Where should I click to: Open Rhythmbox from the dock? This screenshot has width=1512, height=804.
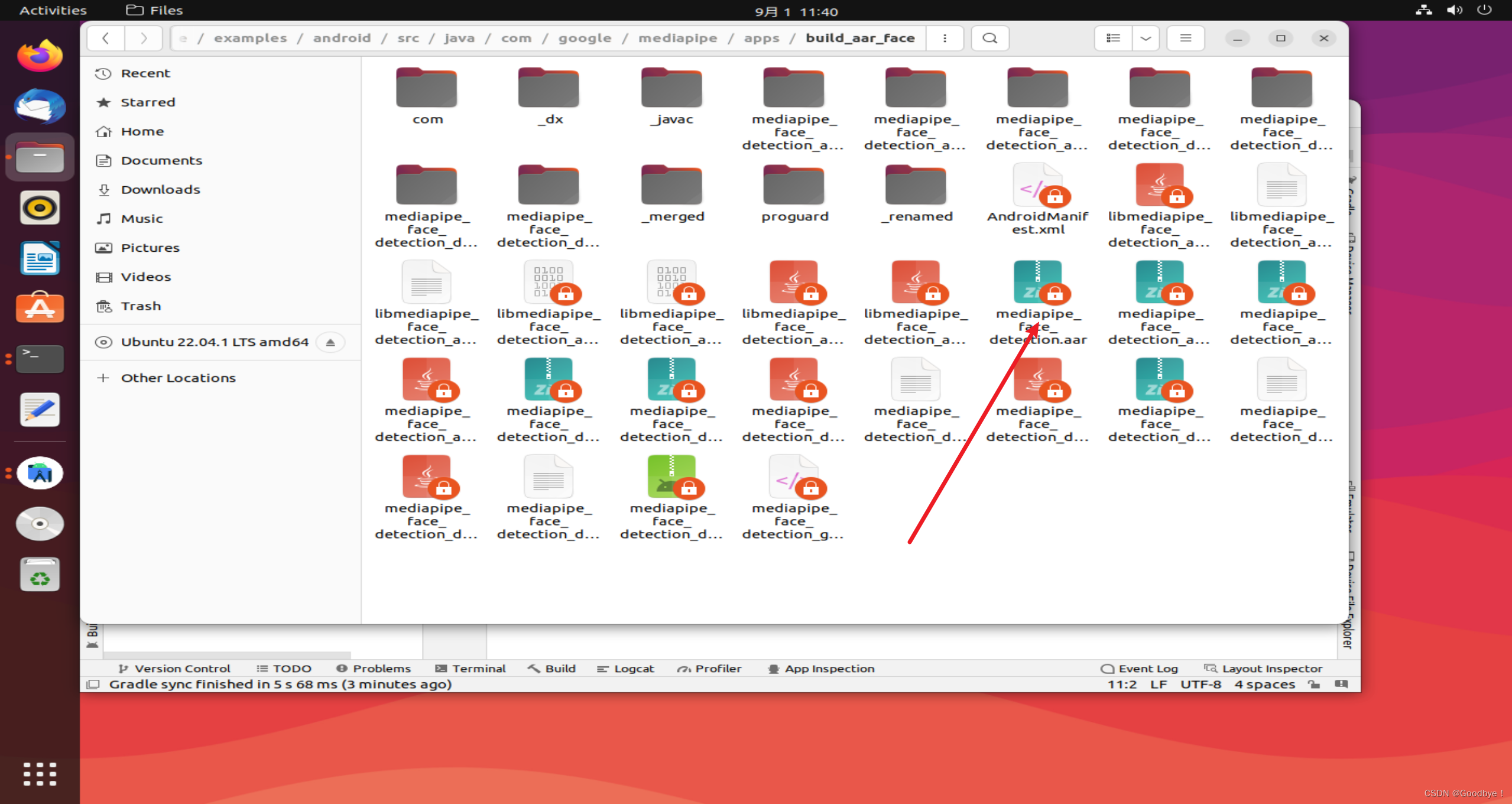tap(40, 208)
